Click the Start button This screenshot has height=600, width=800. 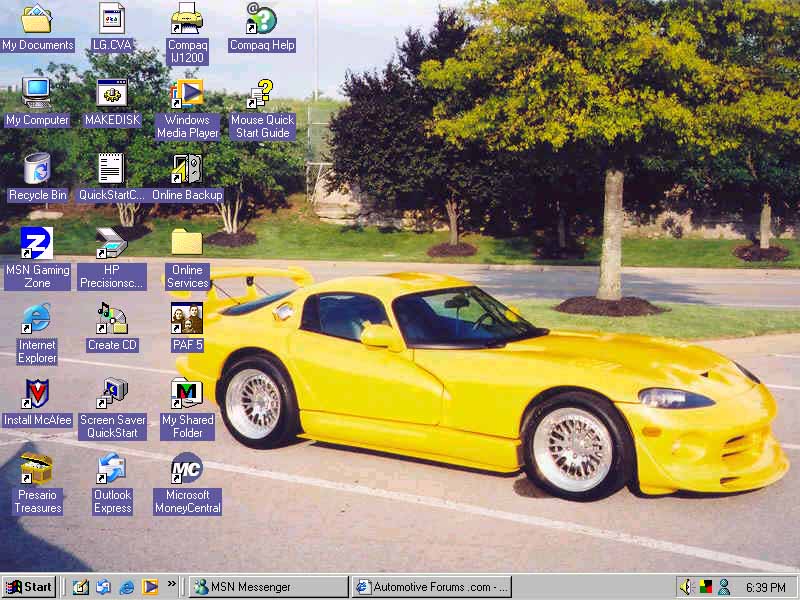tap(29, 587)
